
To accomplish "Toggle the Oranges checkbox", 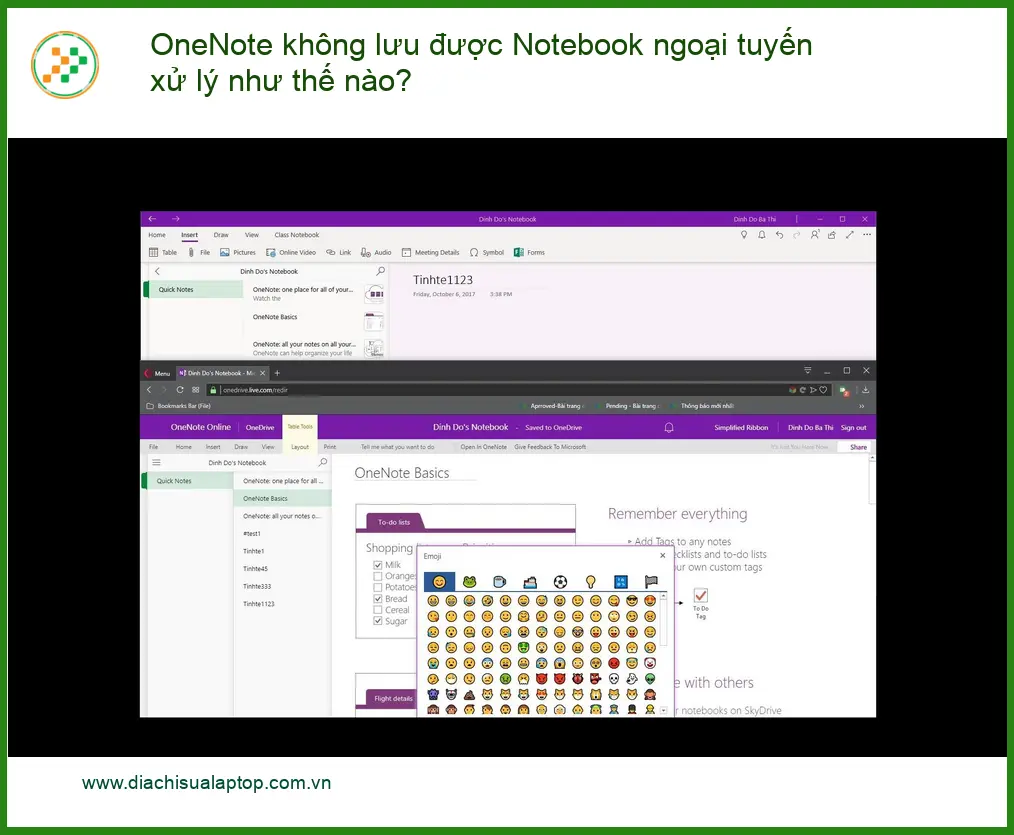I will [x=378, y=576].
